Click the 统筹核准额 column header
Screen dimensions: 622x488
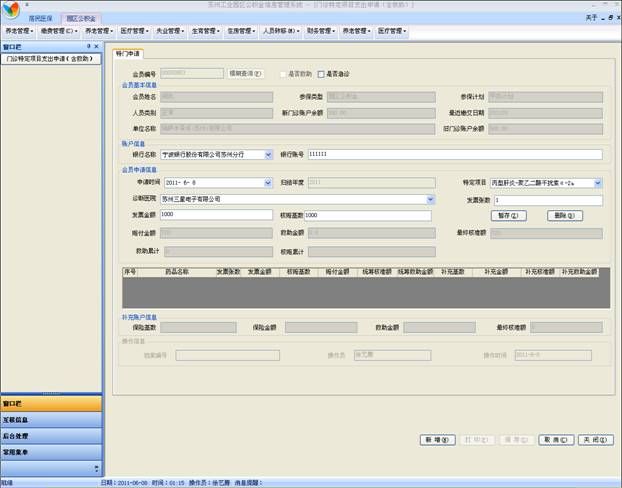click(377, 272)
